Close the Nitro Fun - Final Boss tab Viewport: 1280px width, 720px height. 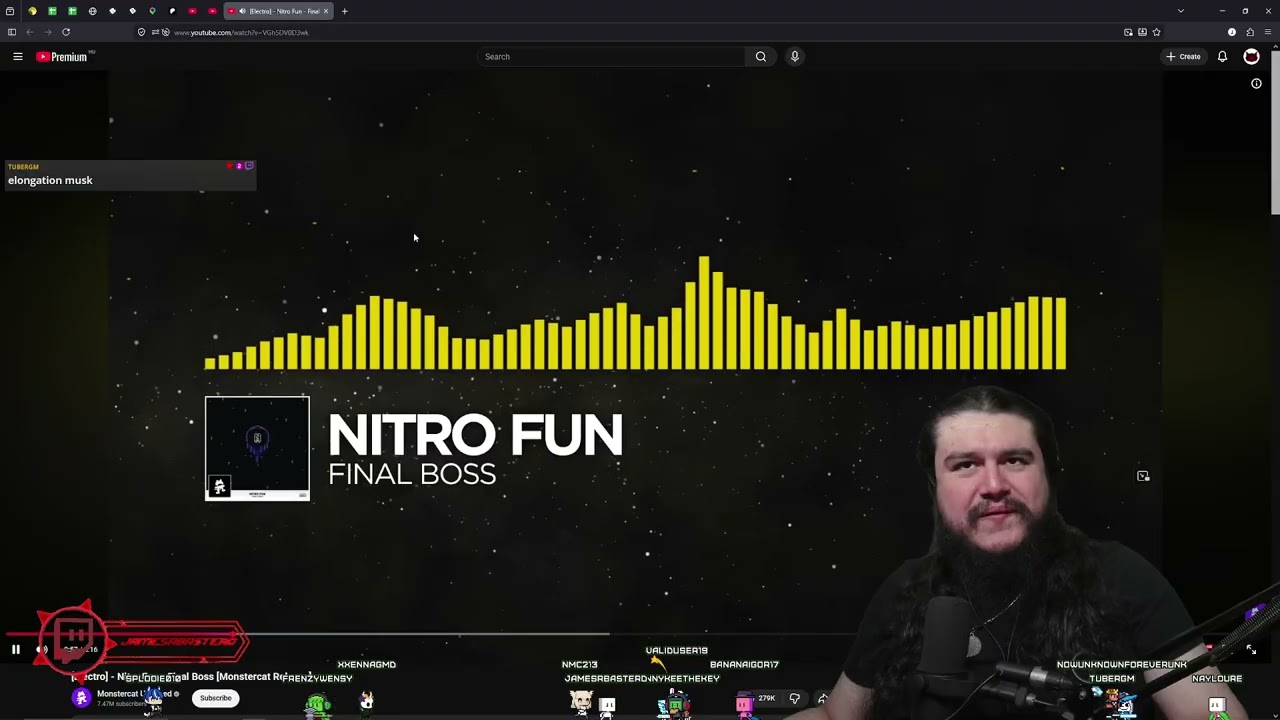coord(325,11)
